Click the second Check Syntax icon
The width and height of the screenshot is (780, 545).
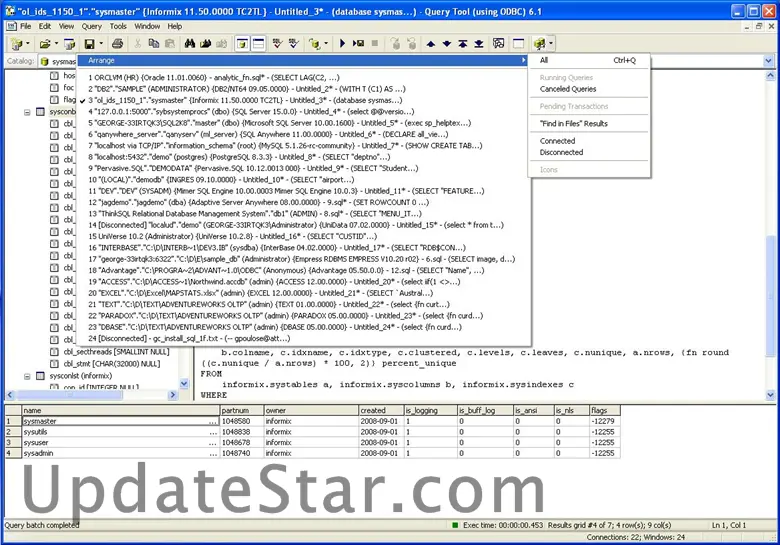tap(293, 44)
